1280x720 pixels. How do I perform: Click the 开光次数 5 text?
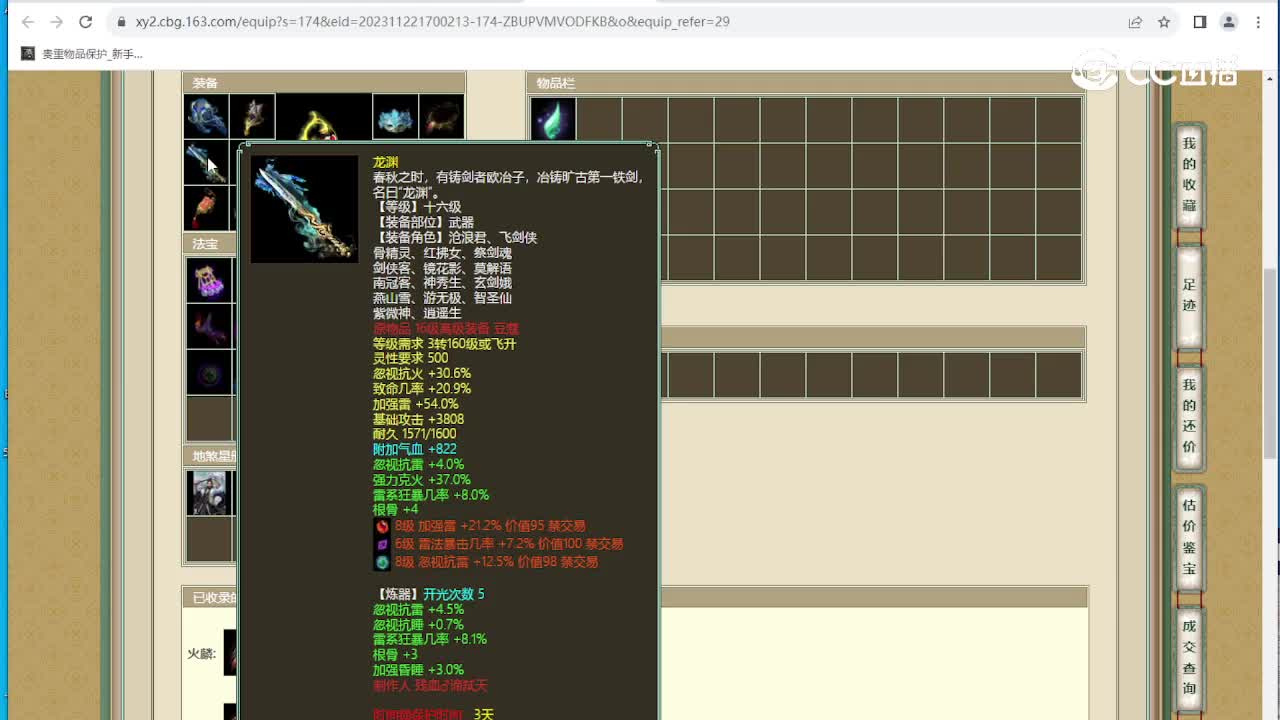(454, 594)
